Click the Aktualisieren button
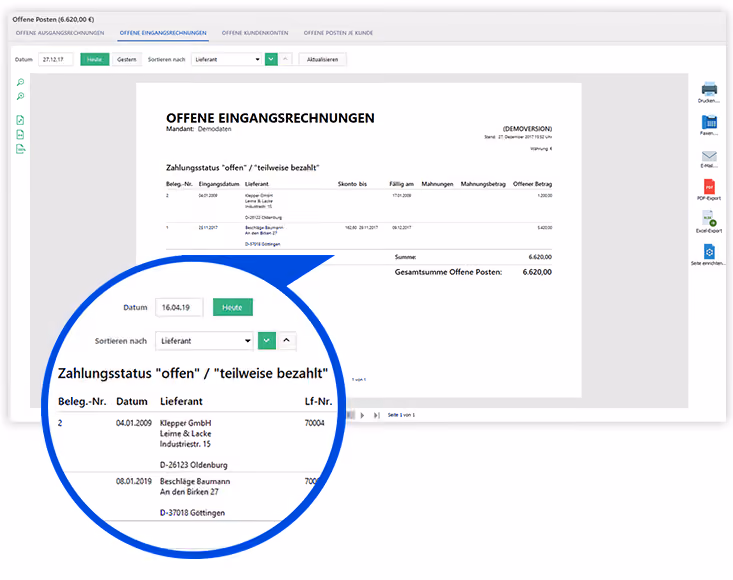This screenshot has width=733, height=580. [323, 59]
